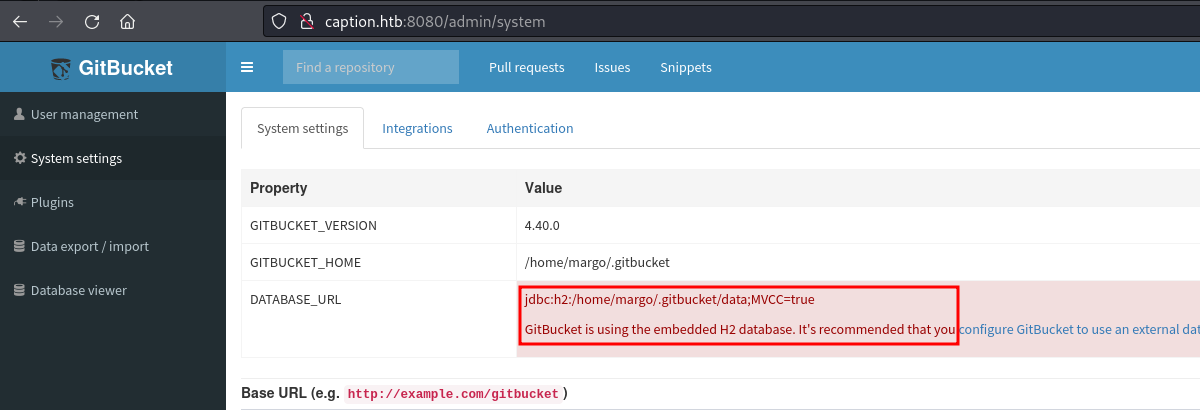Open User management in the sidebar
This screenshot has height=410, width=1200.
click(x=84, y=114)
